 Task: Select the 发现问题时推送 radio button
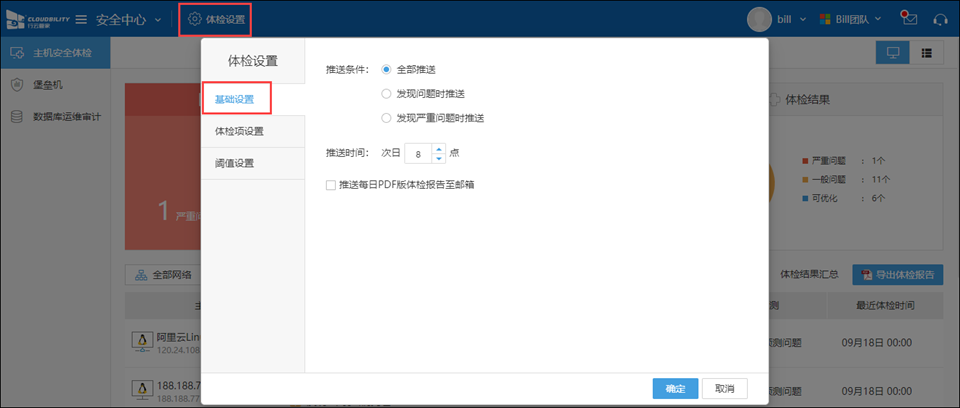point(386,94)
